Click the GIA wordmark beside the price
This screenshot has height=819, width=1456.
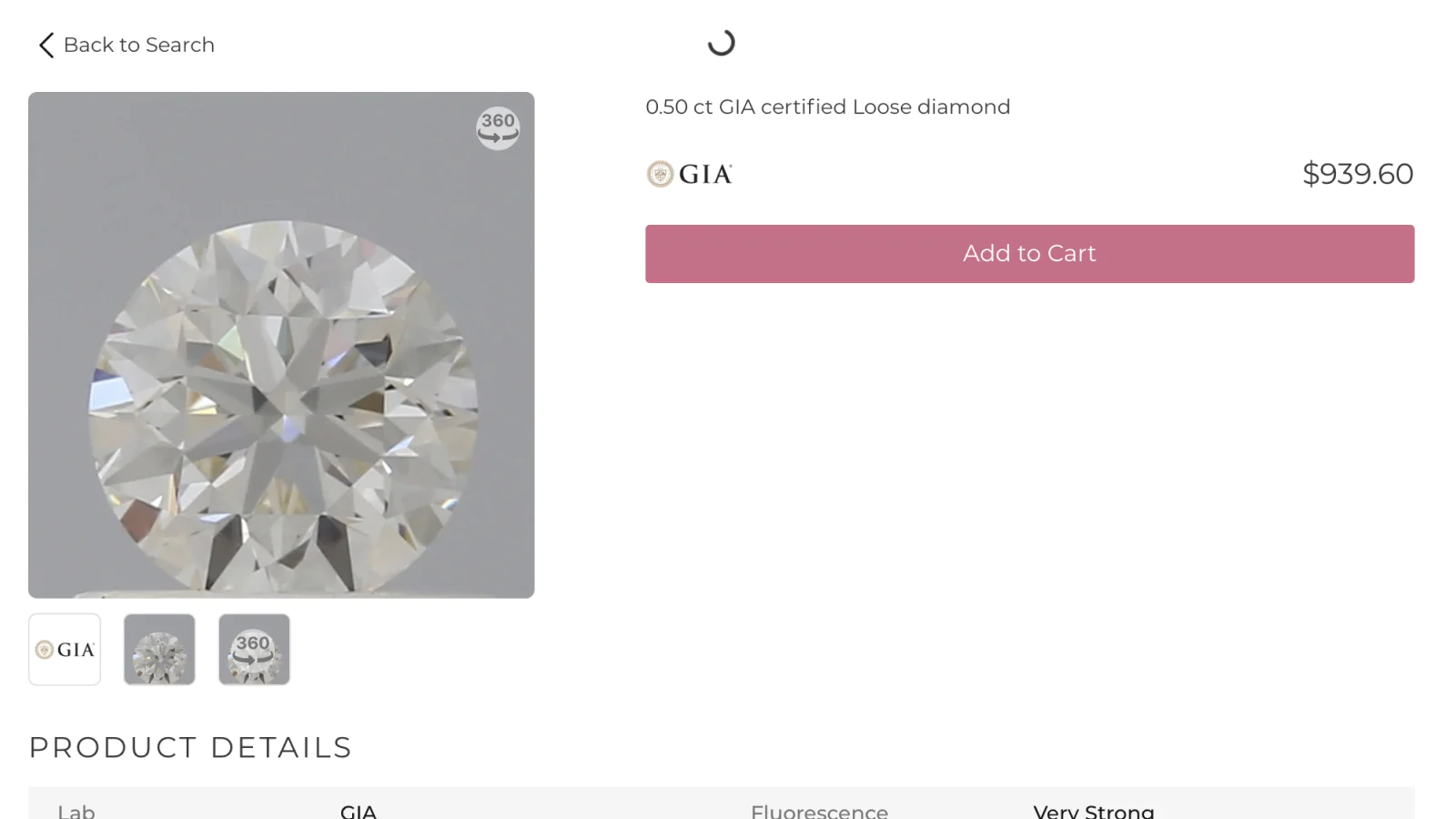[x=705, y=174]
